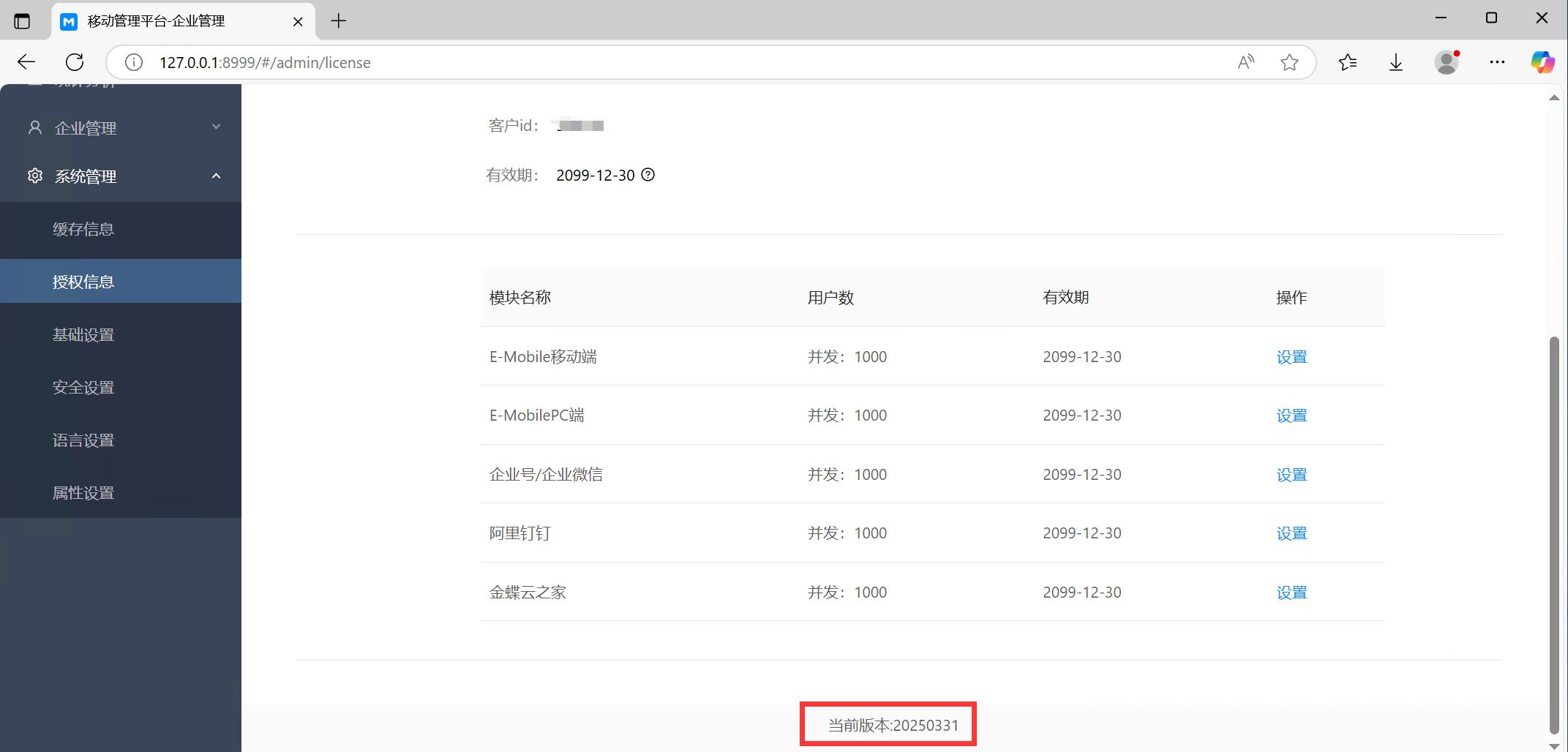Viewport: 1568px width, 752px height.
Task: Reload the page with refresh icon
Action: coord(75,62)
